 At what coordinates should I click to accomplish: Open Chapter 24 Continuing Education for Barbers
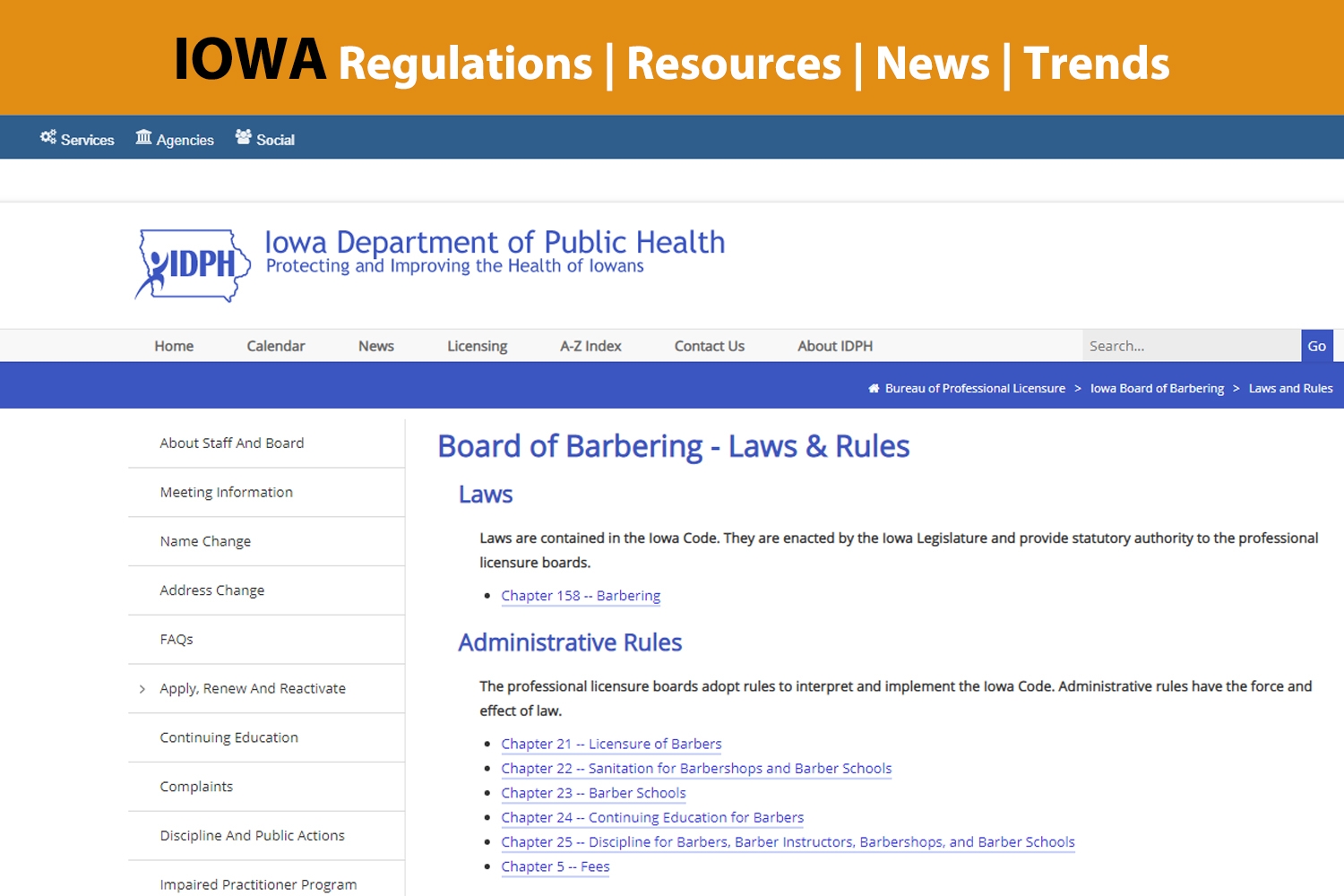tap(652, 818)
